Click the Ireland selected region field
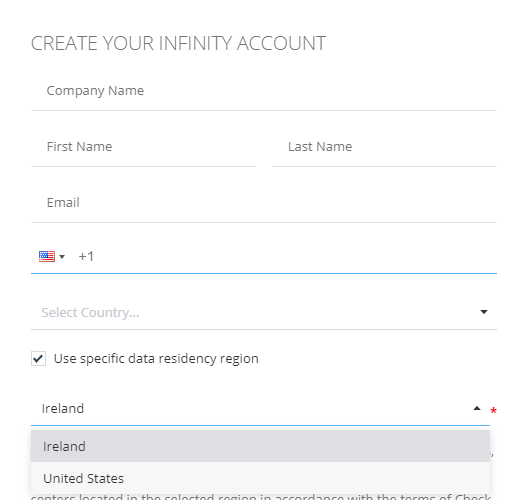Viewport: 530px width, 500px height. point(260,409)
